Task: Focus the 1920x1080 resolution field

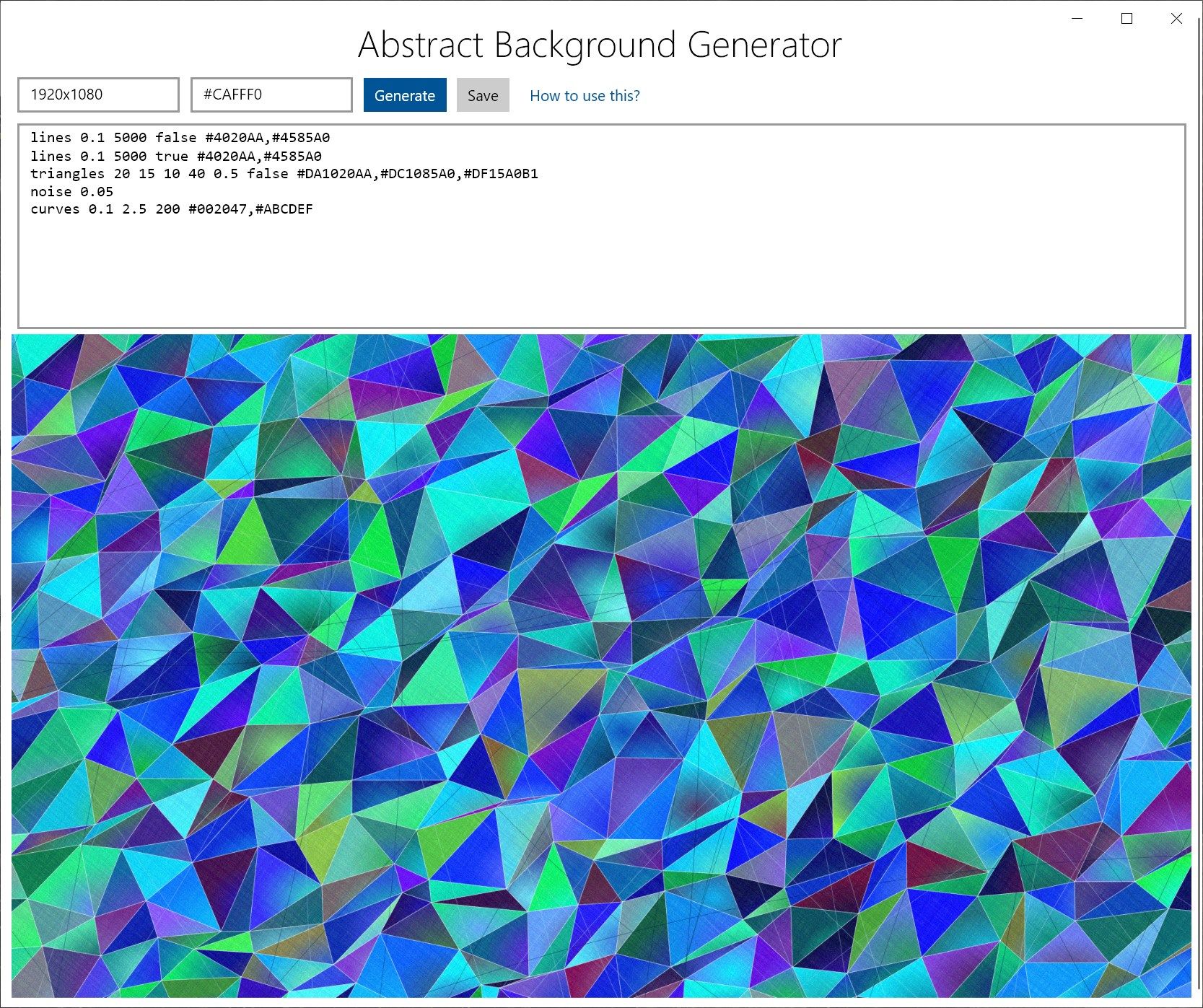Action: 98,95
